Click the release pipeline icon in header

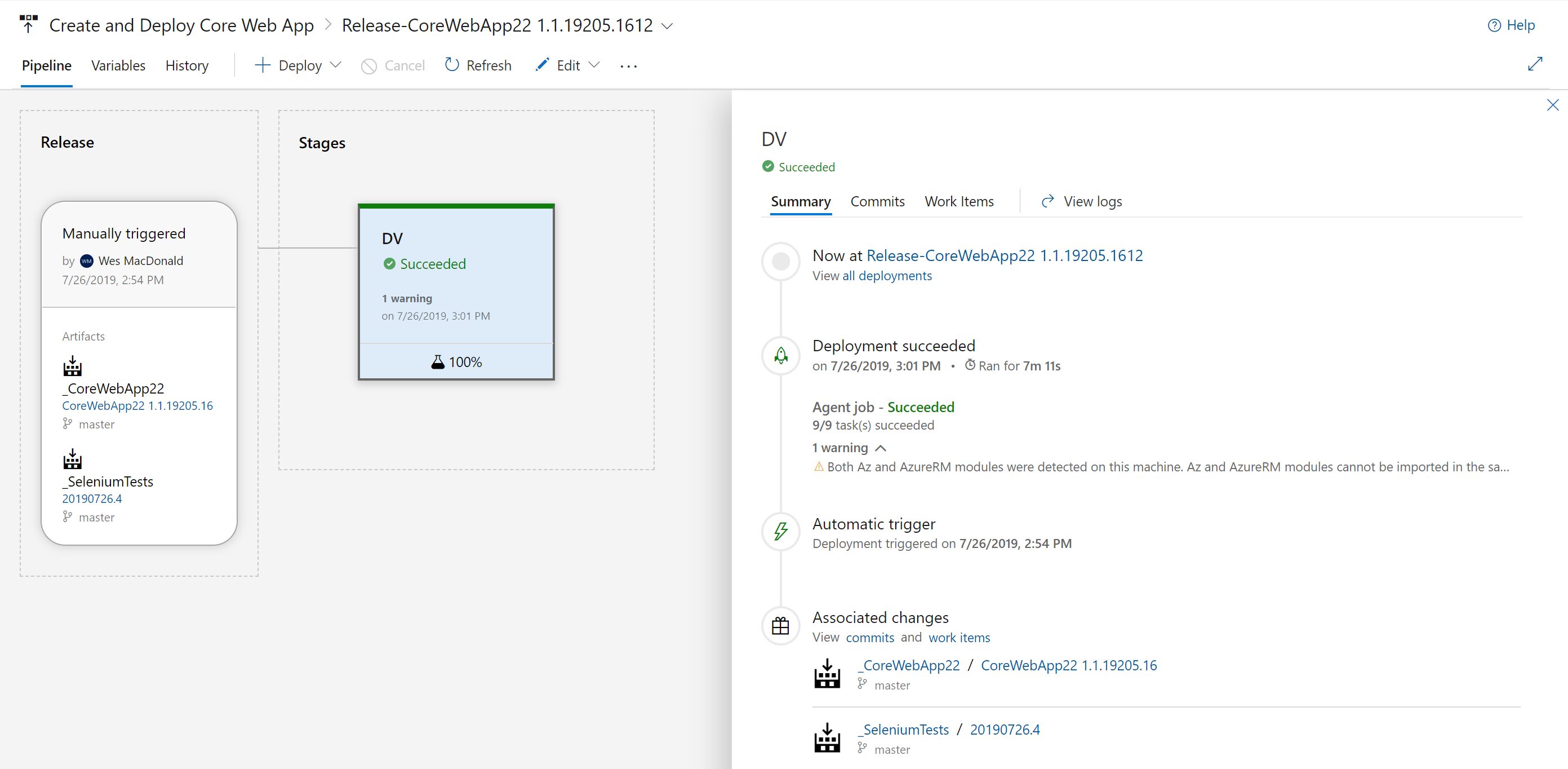[28, 24]
